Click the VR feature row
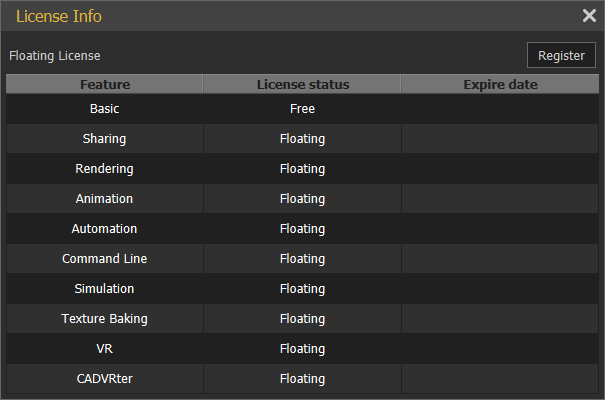605x400 pixels. point(105,349)
